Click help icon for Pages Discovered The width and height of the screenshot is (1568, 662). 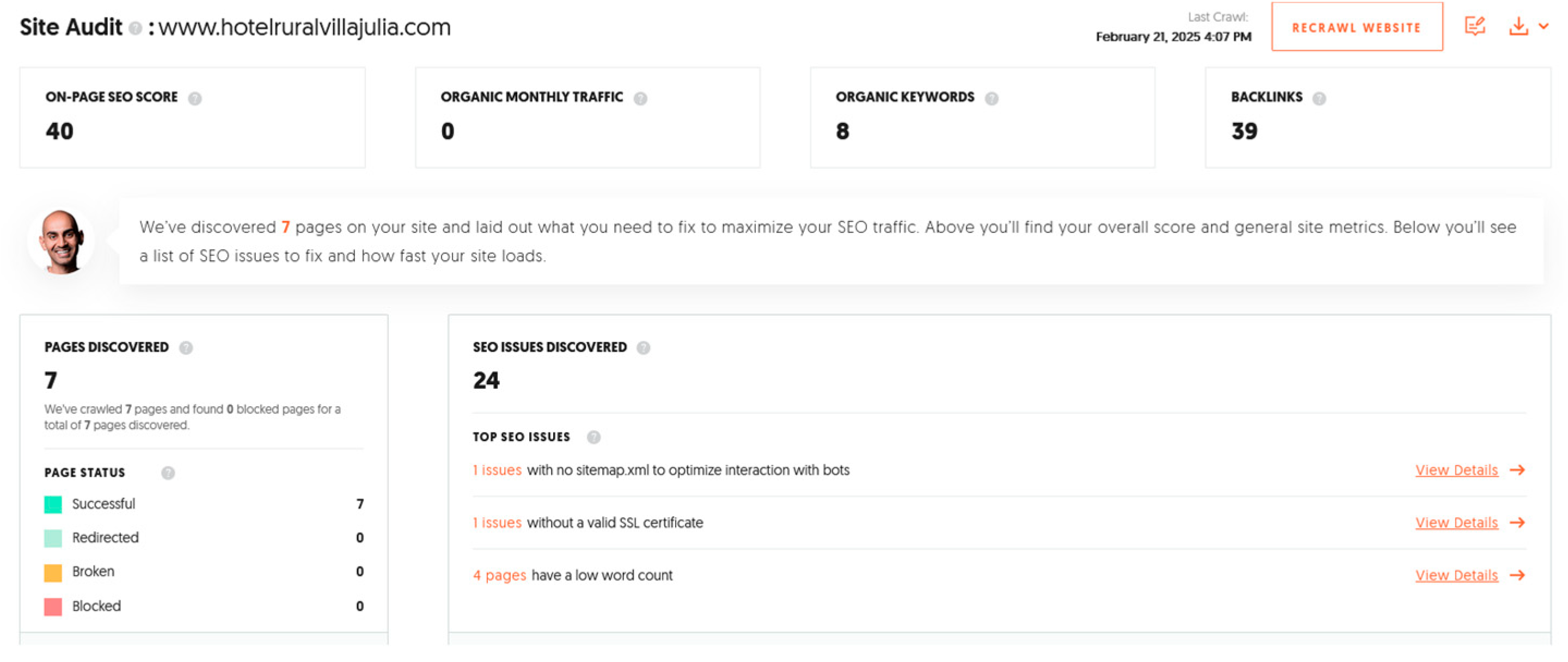click(186, 347)
